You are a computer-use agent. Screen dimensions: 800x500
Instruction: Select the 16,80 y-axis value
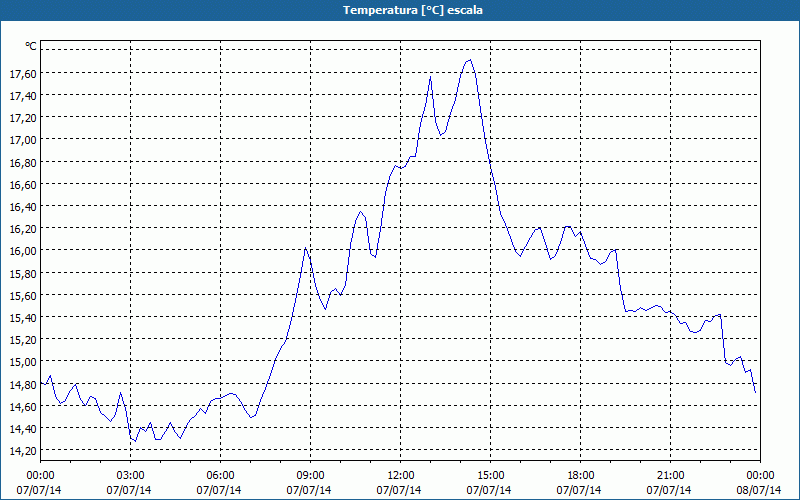[x=23, y=163]
